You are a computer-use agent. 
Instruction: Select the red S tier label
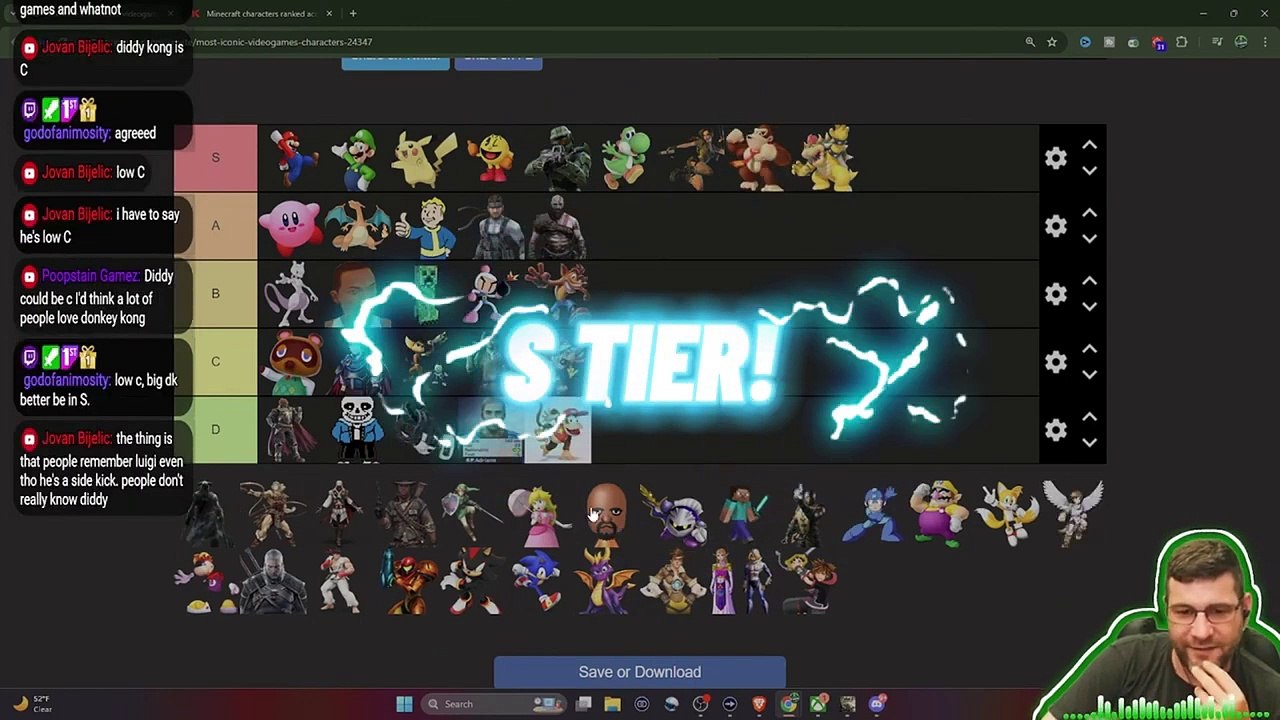click(215, 158)
